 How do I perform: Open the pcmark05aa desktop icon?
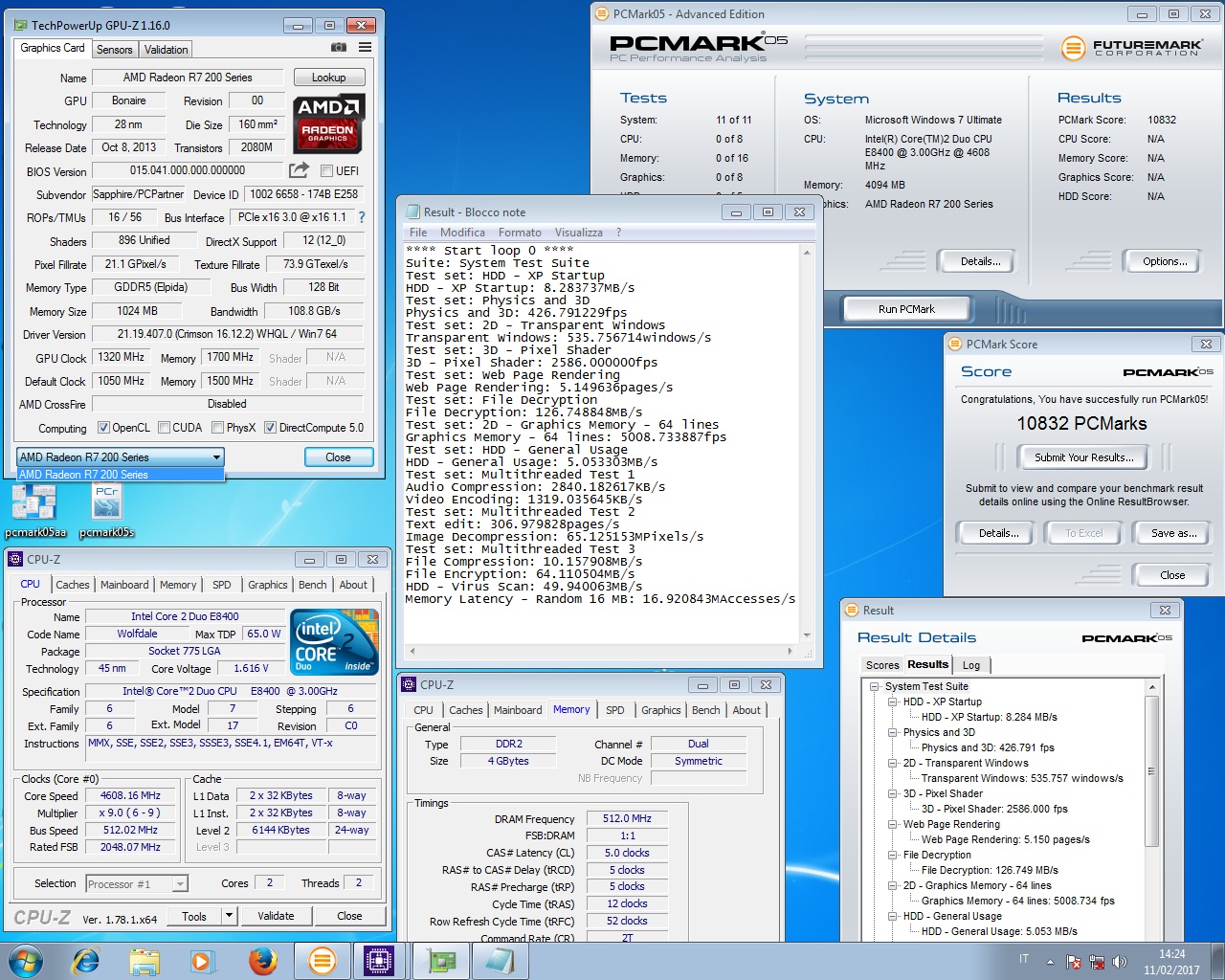pyautogui.click(x=34, y=509)
